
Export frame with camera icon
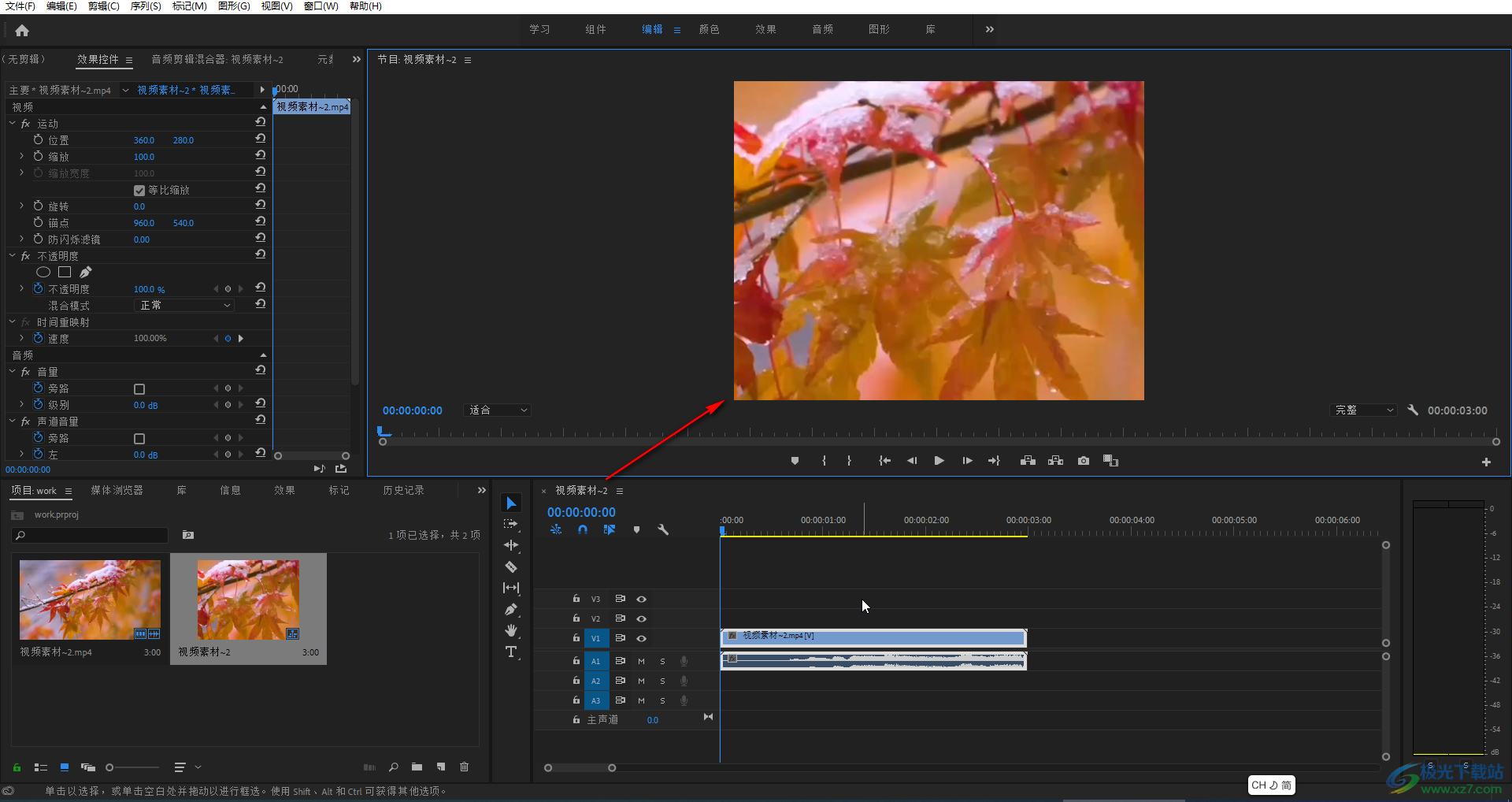pyautogui.click(x=1084, y=461)
